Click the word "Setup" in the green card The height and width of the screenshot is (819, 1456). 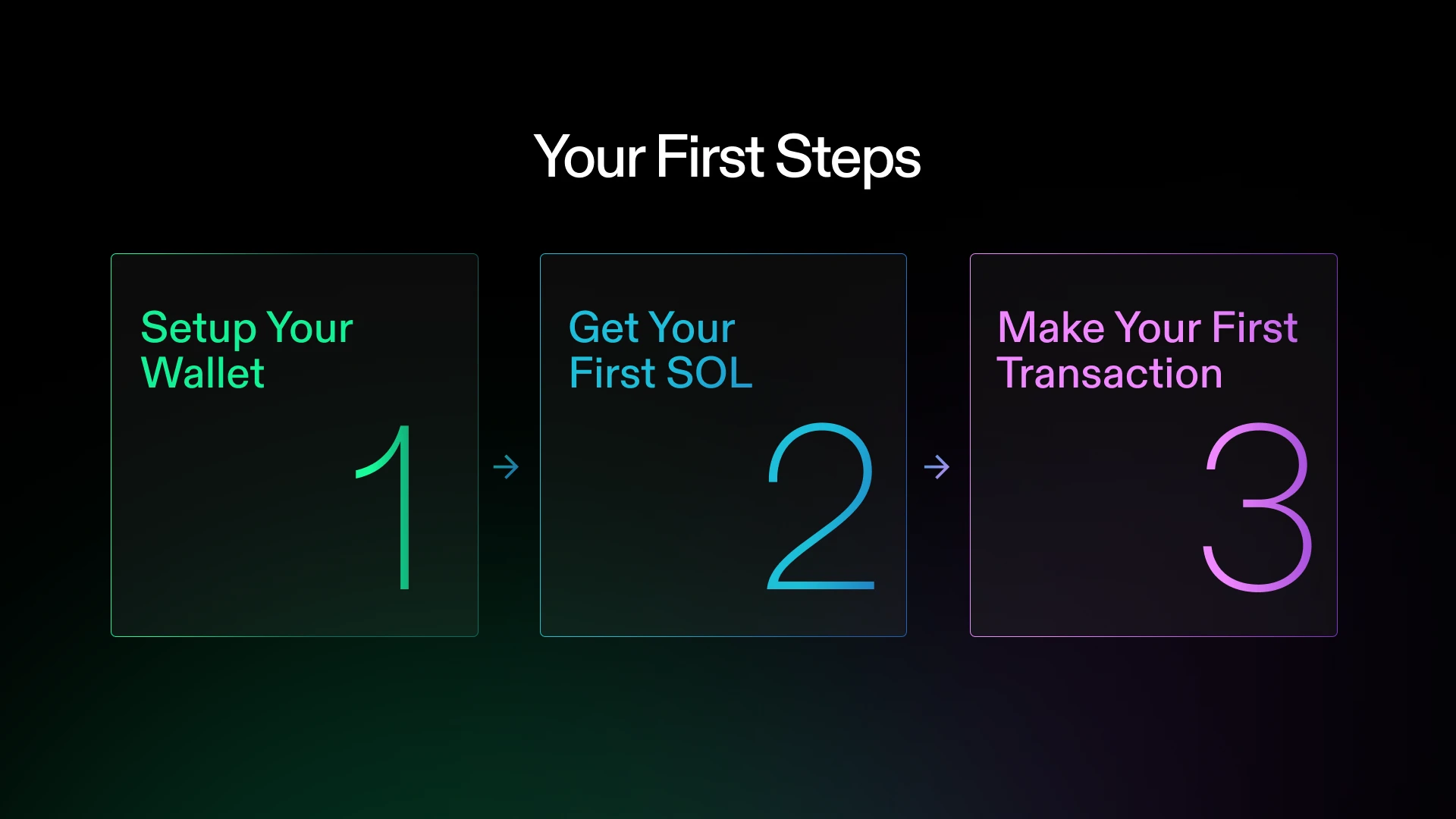199,328
